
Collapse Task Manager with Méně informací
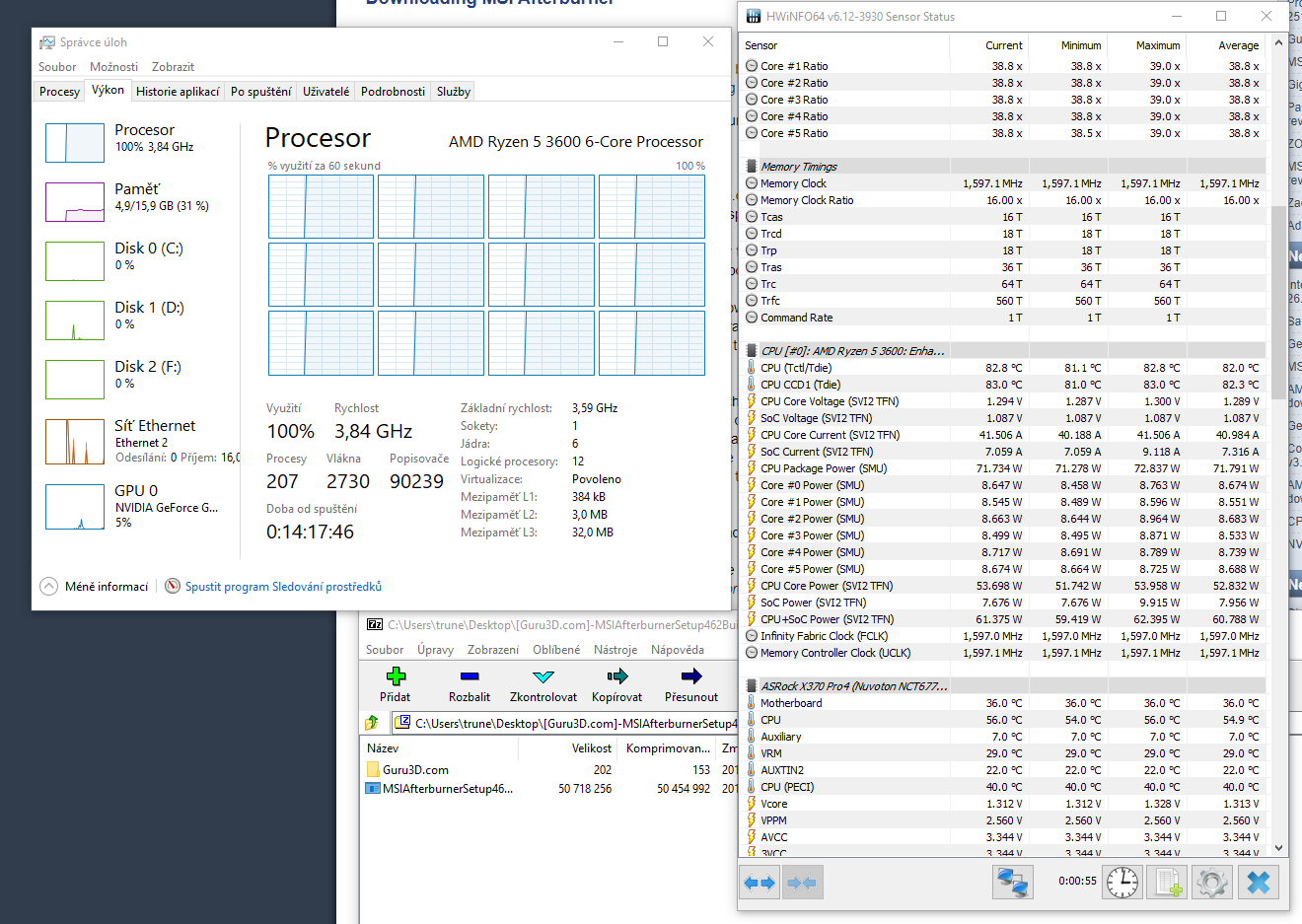point(95,587)
